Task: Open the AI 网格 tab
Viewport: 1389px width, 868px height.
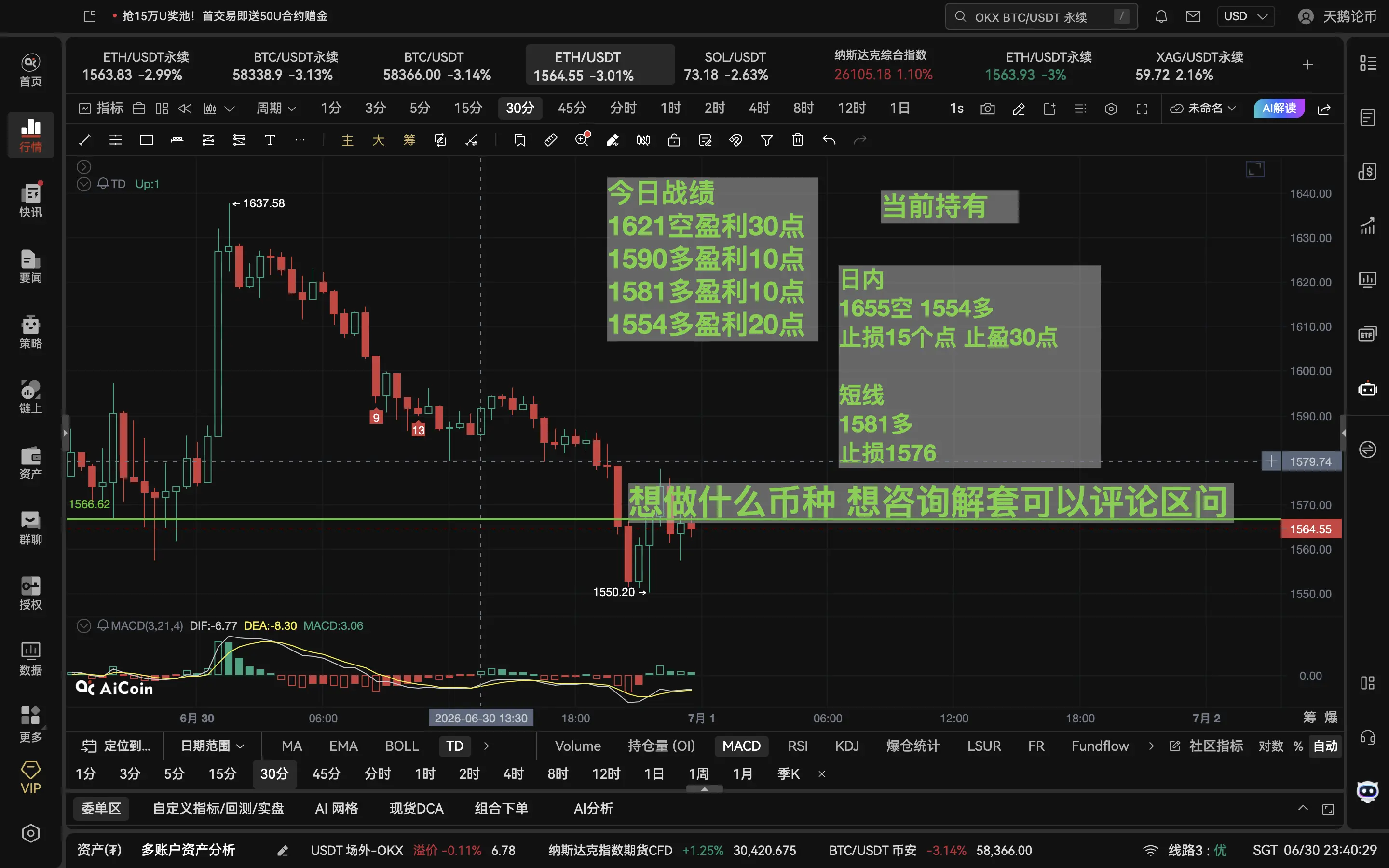Action: (336, 808)
